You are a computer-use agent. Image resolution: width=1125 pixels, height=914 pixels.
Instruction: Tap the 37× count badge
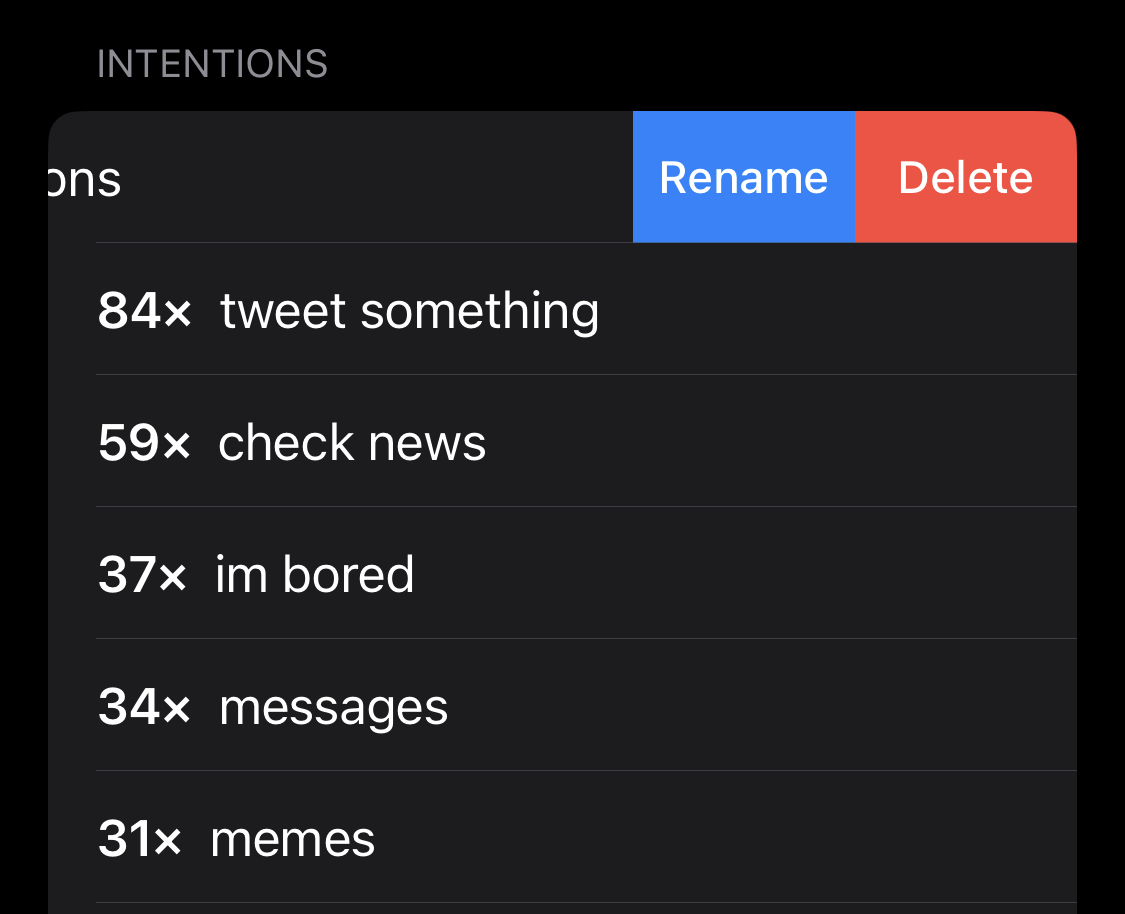coord(142,575)
